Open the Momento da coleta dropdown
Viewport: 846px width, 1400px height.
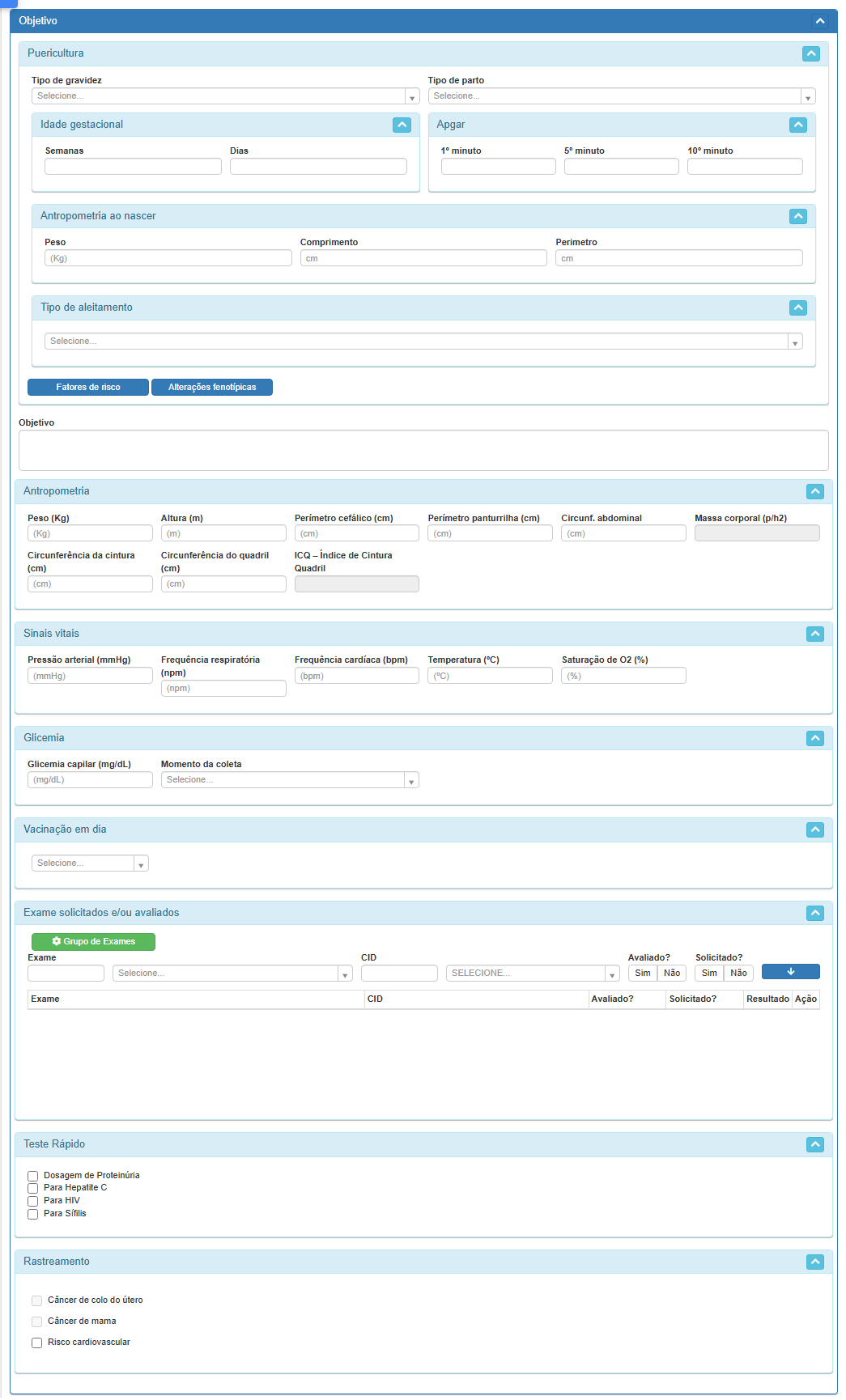[x=289, y=780]
